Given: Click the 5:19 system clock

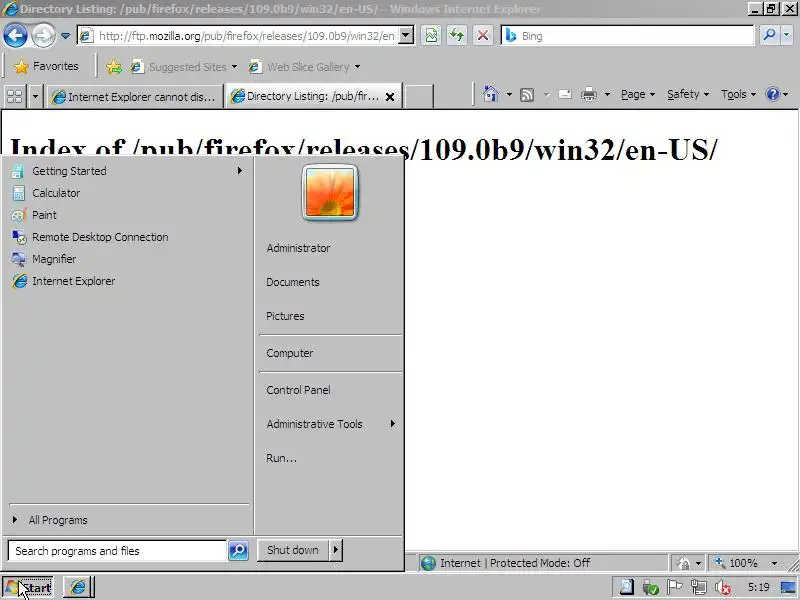Looking at the screenshot, I should point(759,587).
